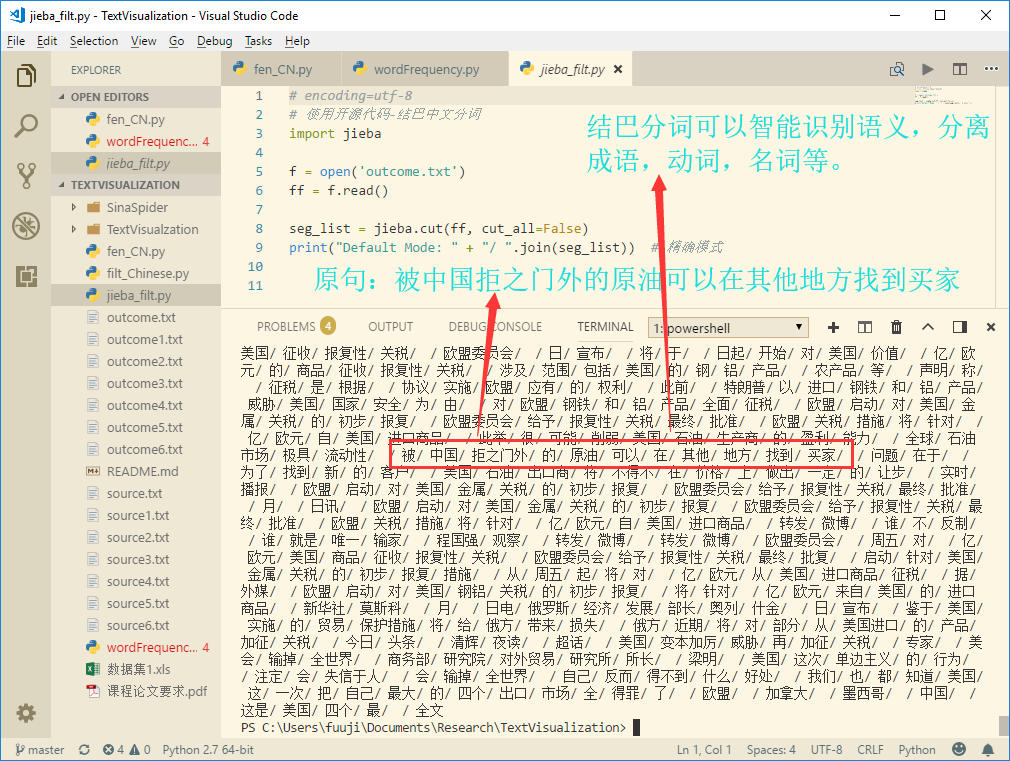Kill the terminal with trash icon
The width and height of the screenshot is (1010, 761).
[x=896, y=327]
